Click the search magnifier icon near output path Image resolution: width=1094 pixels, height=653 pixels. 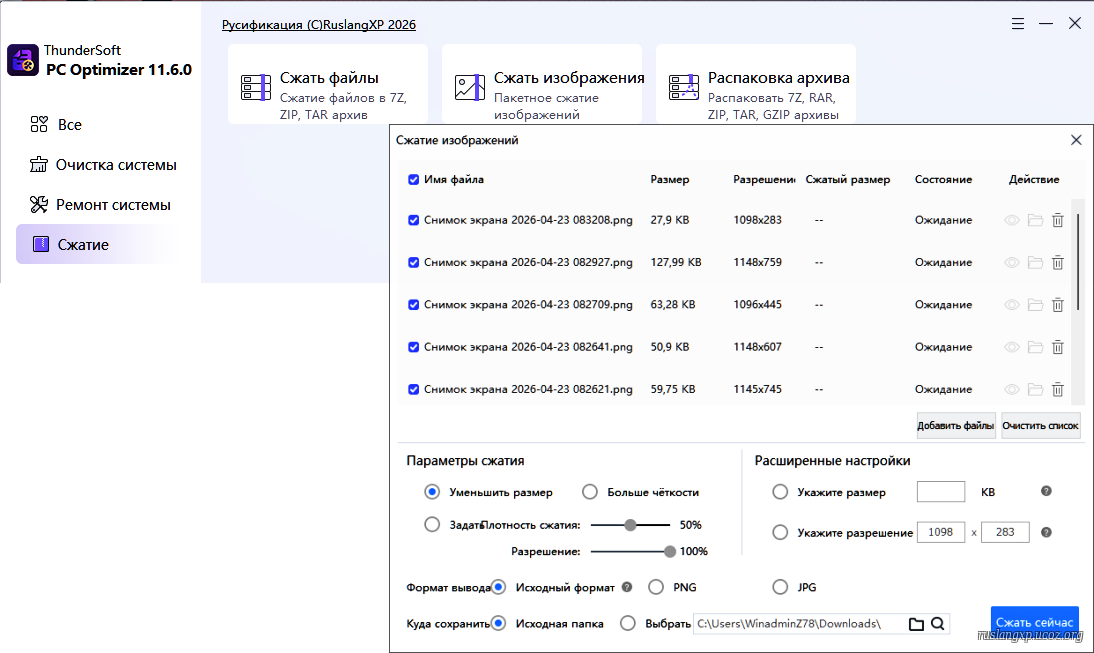tap(938, 624)
